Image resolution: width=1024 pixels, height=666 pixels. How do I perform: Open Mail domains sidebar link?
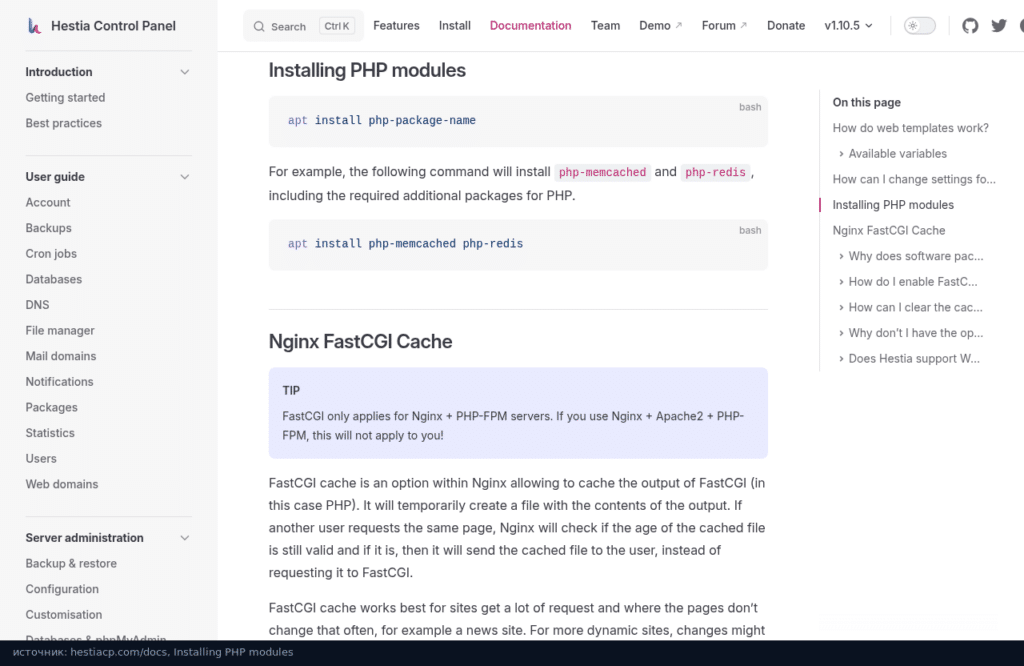tap(61, 356)
